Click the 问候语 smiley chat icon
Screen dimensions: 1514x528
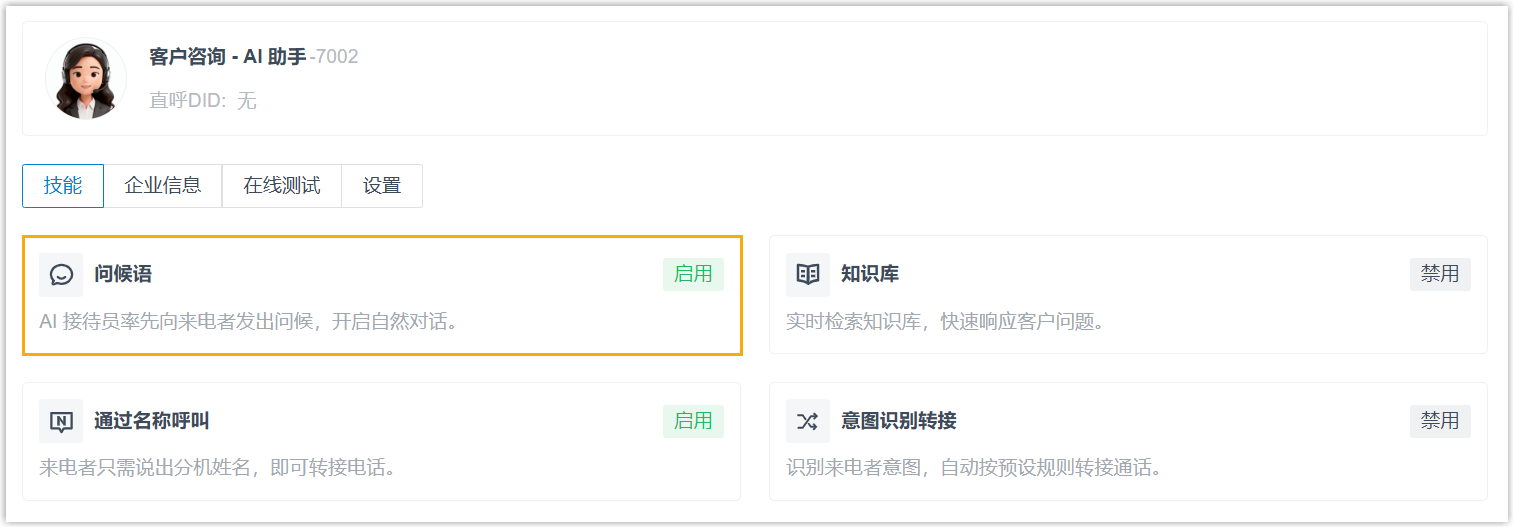pyautogui.click(x=61, y=275)
